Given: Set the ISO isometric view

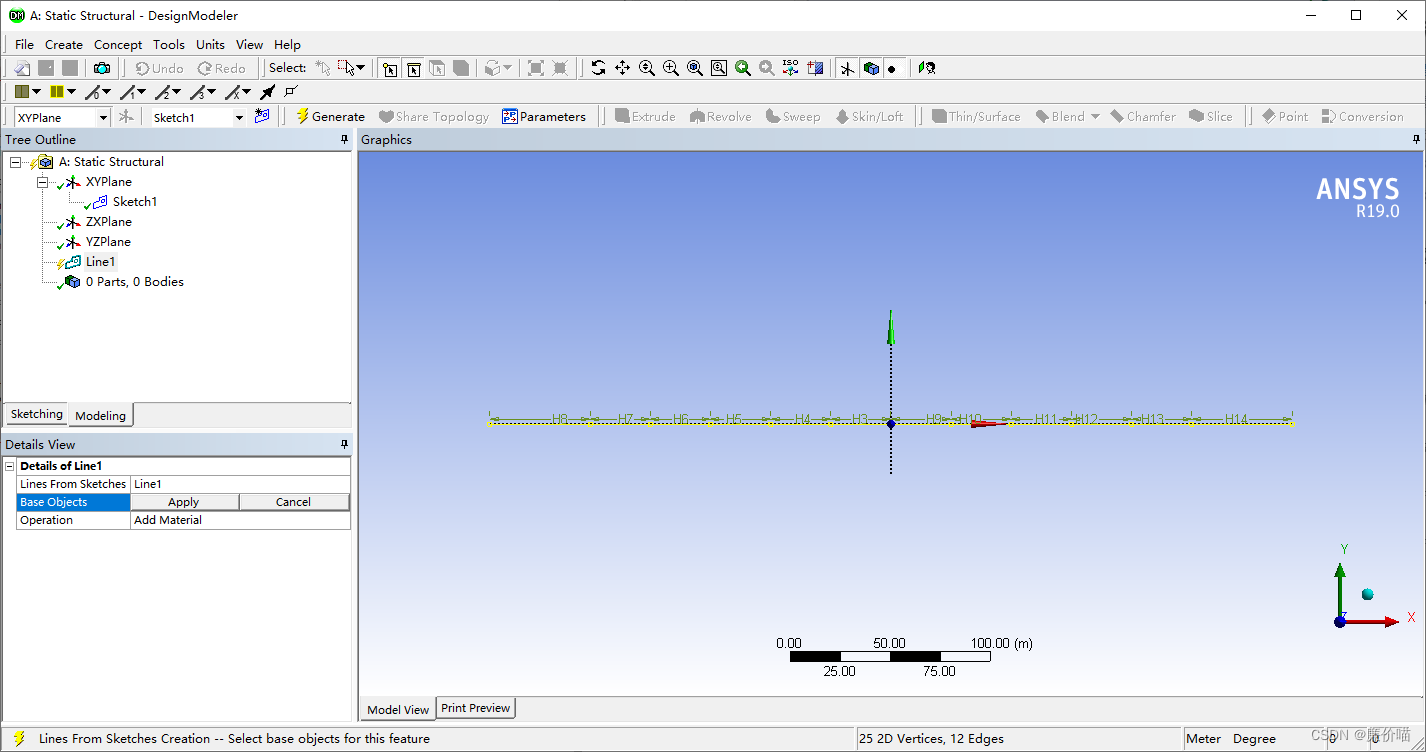Looking at the screenshot, I should (790, 68).
